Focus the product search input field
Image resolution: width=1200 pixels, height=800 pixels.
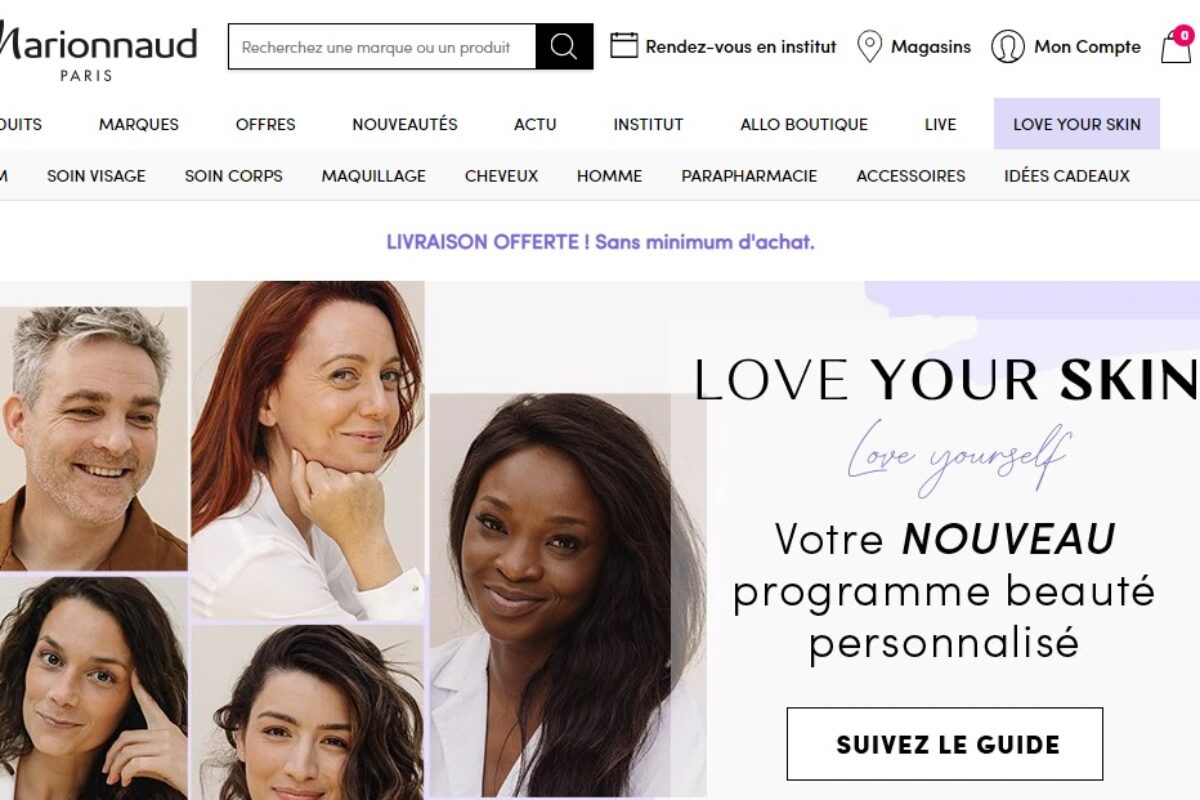click(382, 47)
